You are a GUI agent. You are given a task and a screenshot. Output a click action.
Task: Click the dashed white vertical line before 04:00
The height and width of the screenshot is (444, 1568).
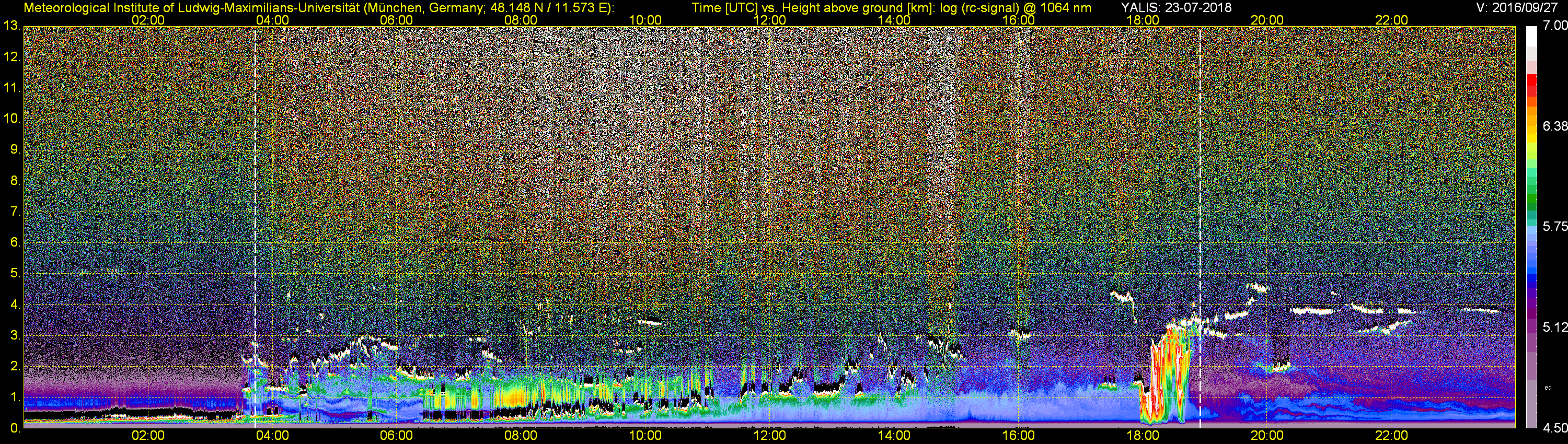click(255, 226)
